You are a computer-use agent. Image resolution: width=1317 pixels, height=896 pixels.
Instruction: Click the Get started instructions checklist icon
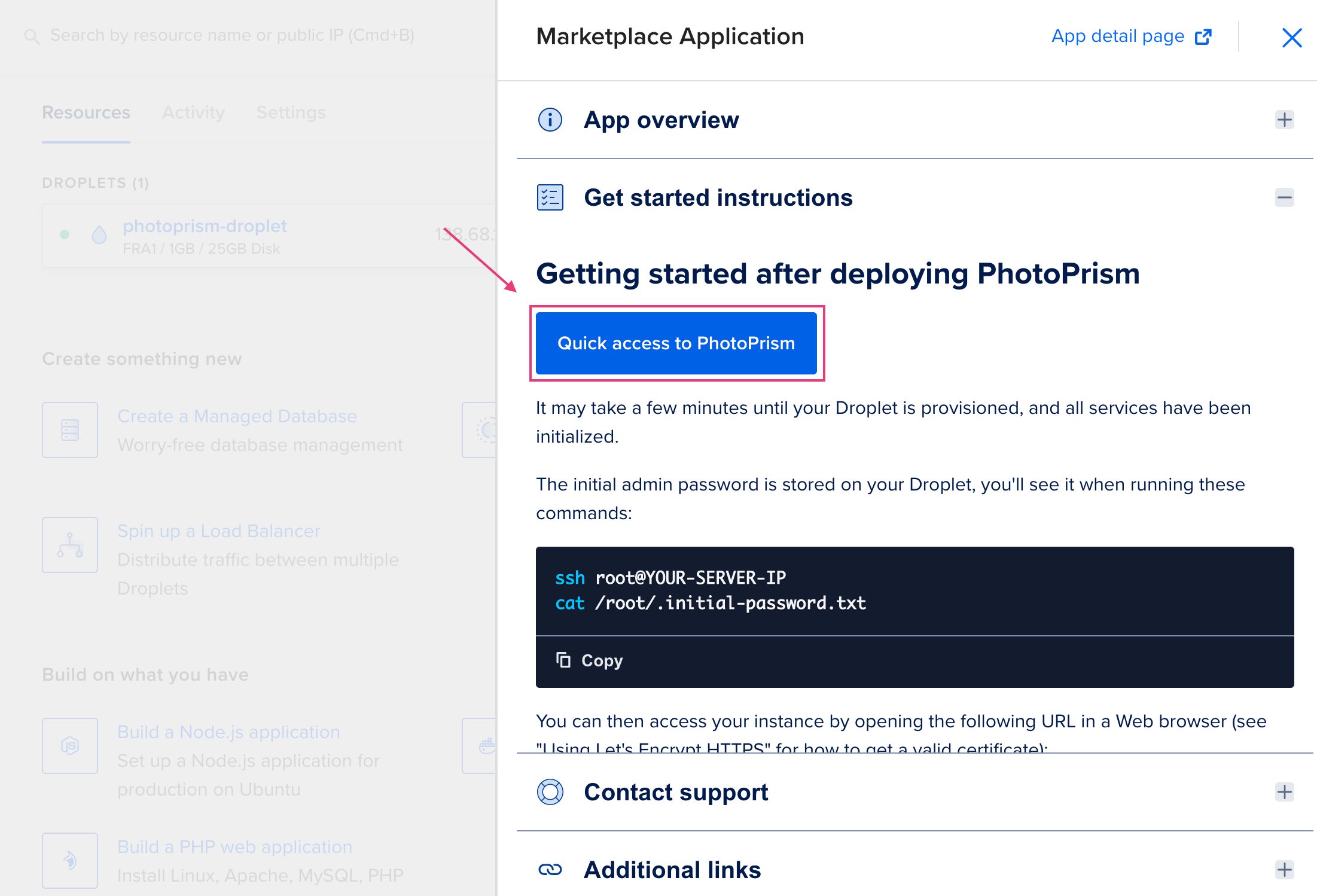(550, 197)
